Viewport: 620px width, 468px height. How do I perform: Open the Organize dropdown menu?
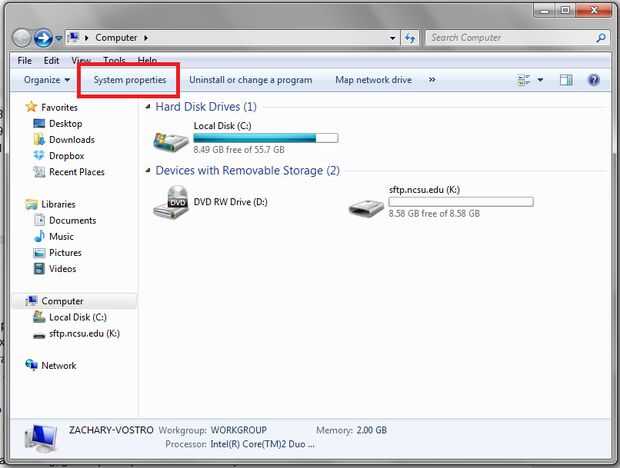(47, 80)
